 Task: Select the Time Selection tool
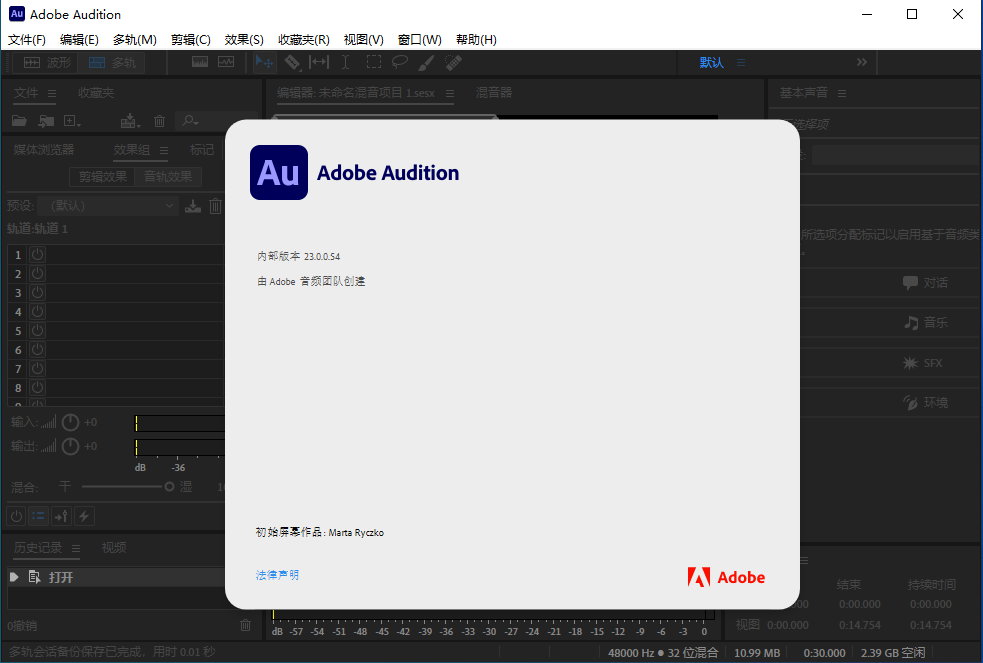(x=345, y=62)
